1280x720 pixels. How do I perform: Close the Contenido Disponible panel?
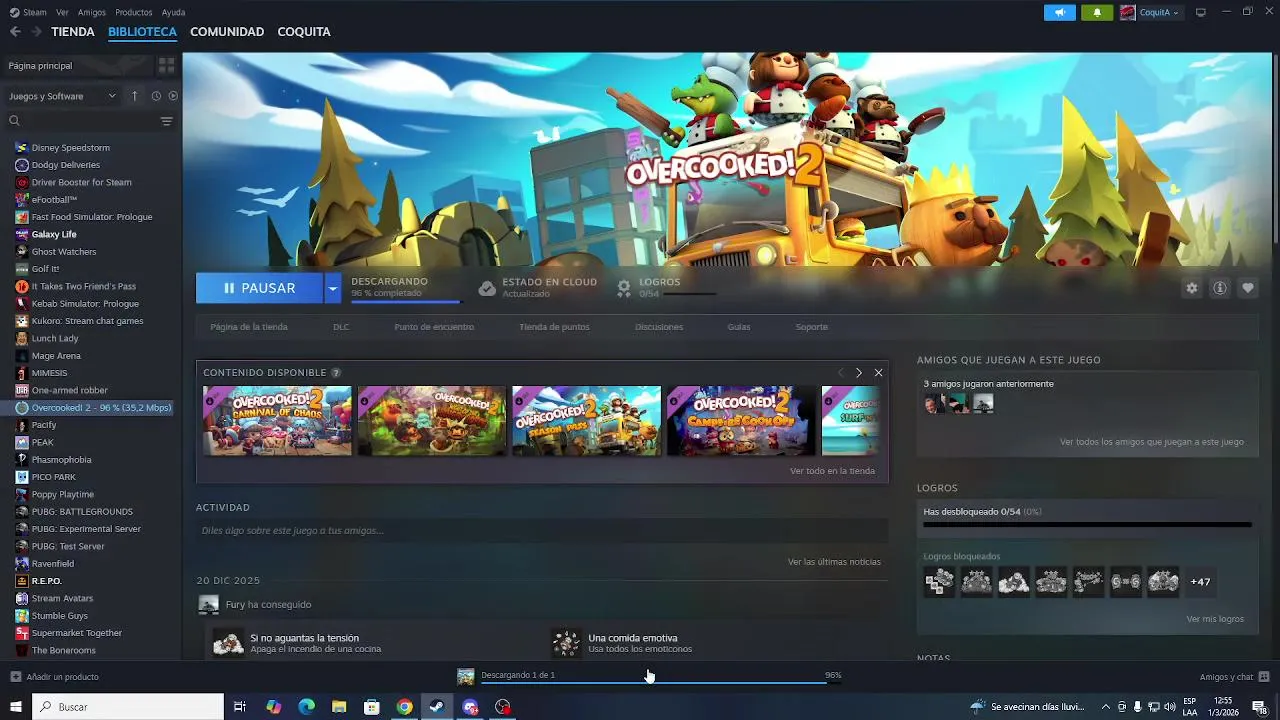878,372
